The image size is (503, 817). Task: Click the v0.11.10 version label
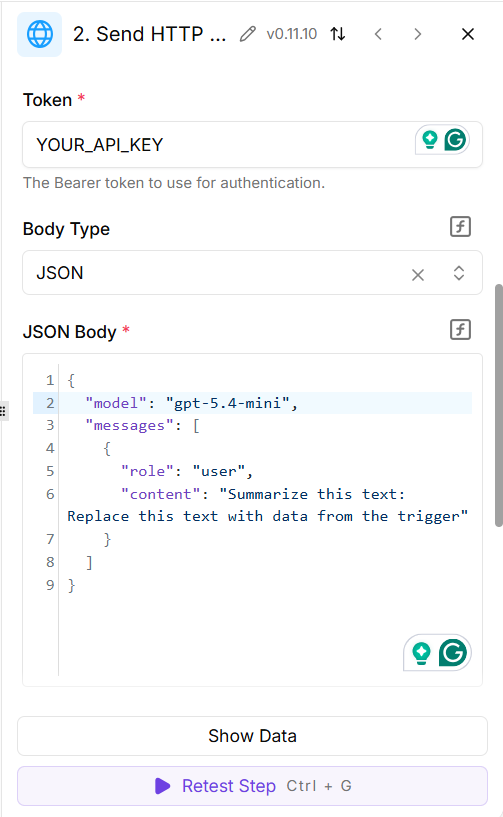[x=291, y=34]
